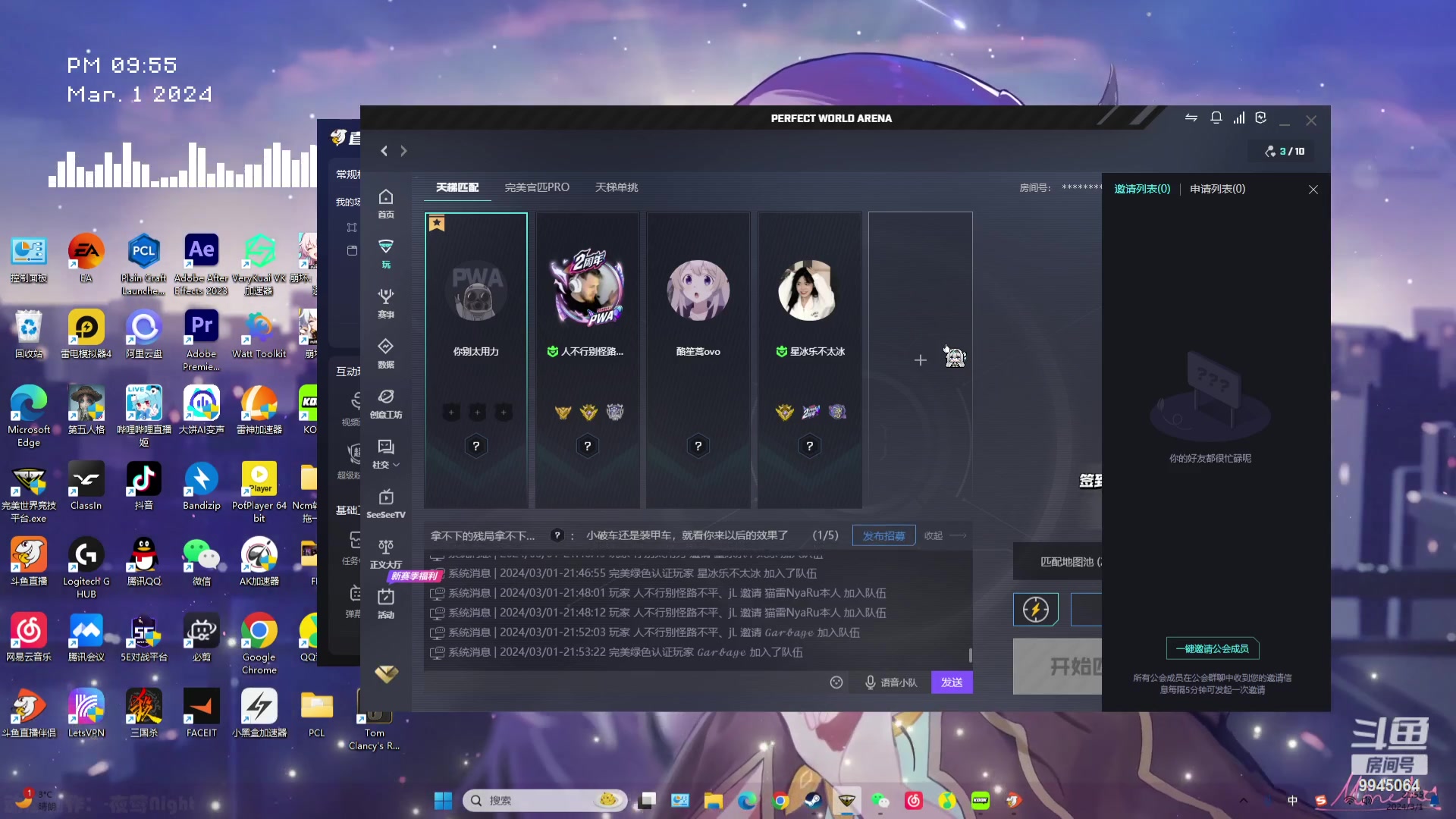Open SeeSeeTV in the sidebar
This screenshot has width=1456, height=819.
386,504
